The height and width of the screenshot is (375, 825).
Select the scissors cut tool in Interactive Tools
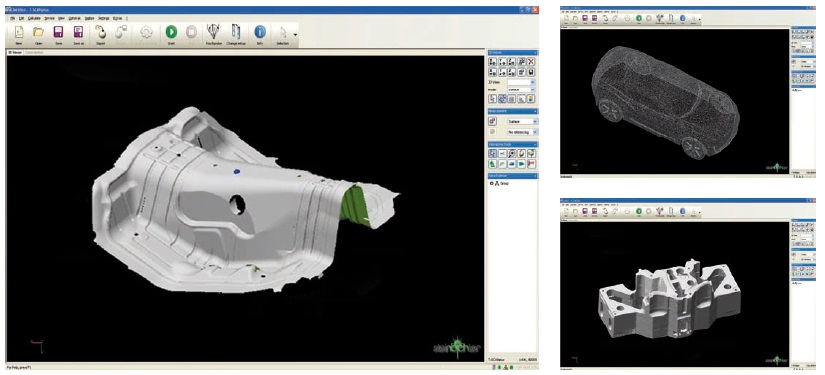point(502,154)
